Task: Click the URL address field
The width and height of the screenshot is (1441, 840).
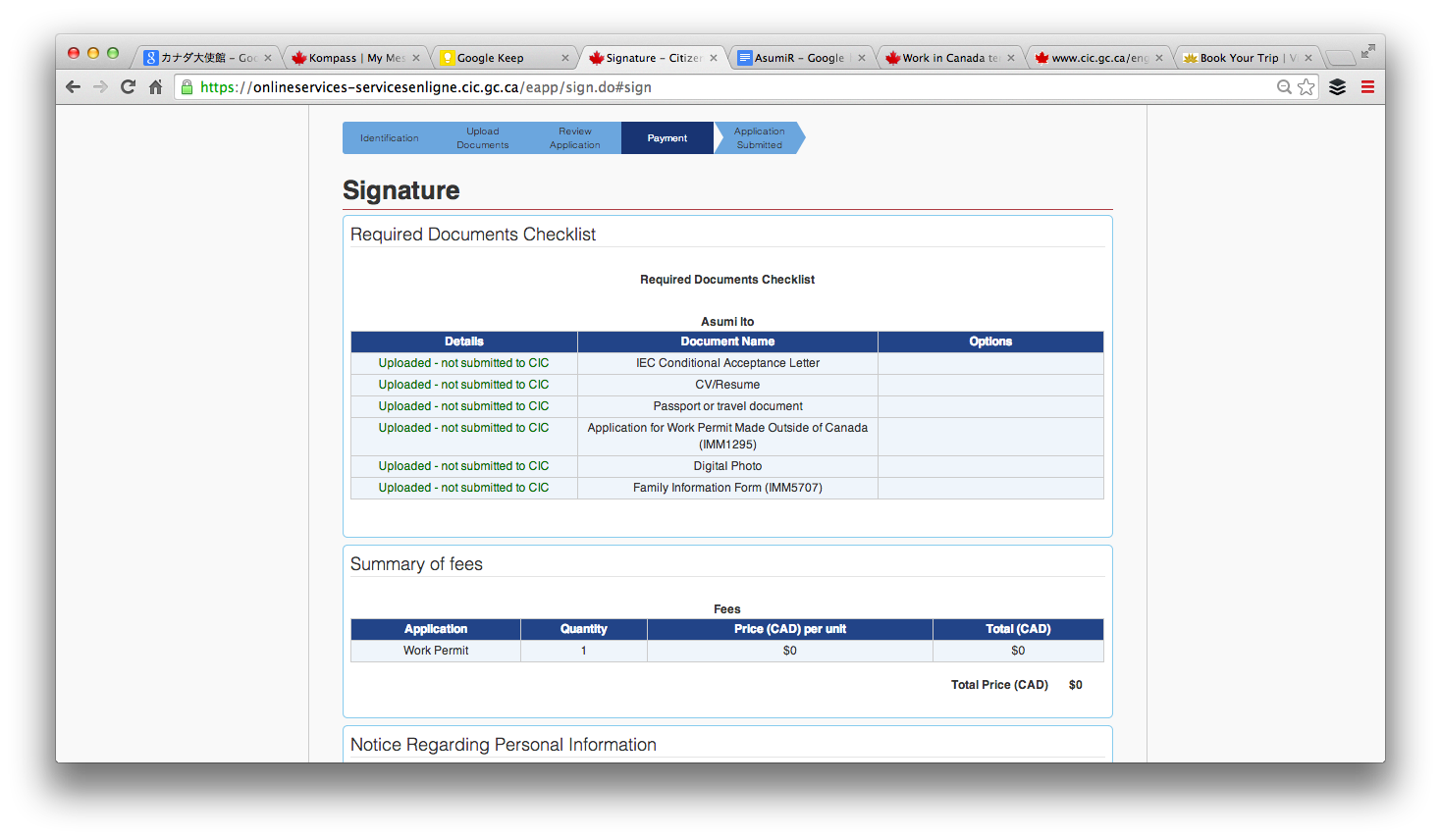Action: [x=687, y=87]
